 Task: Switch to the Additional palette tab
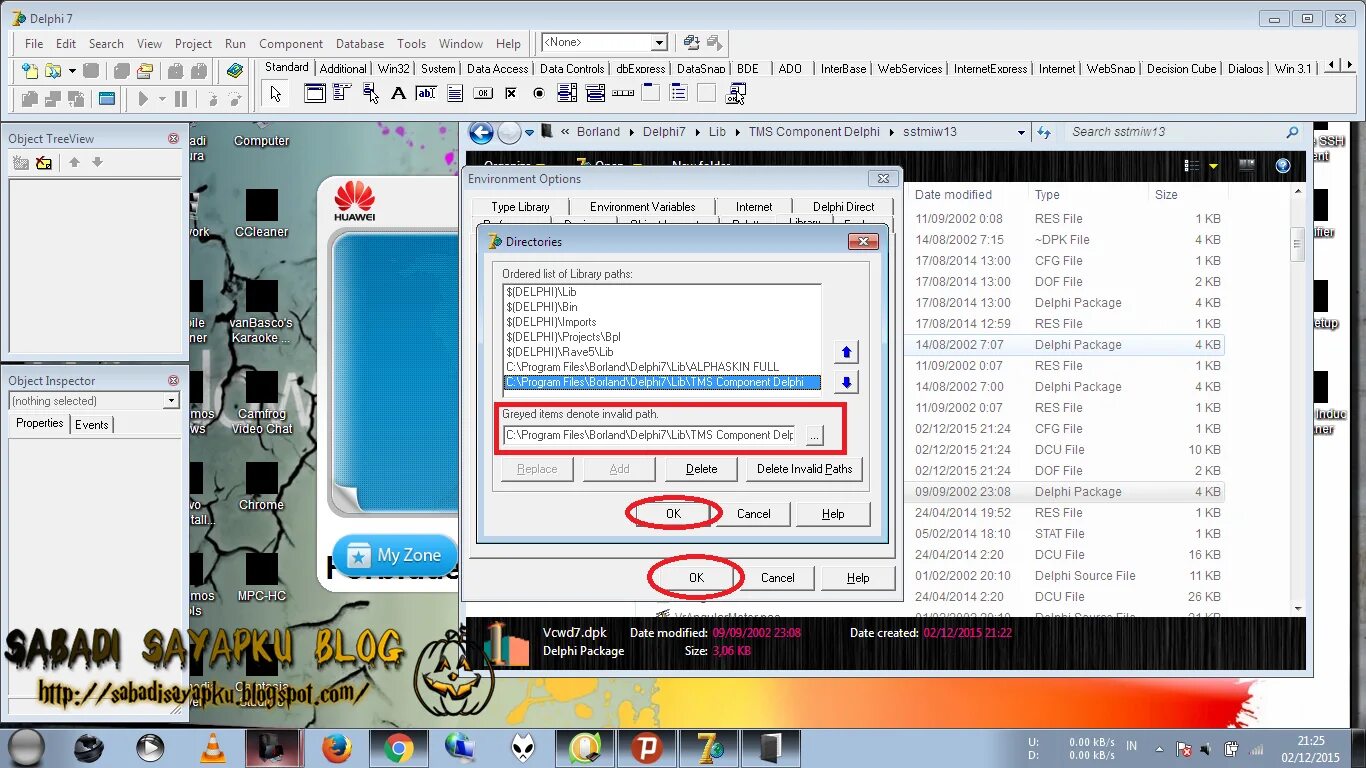343,69
